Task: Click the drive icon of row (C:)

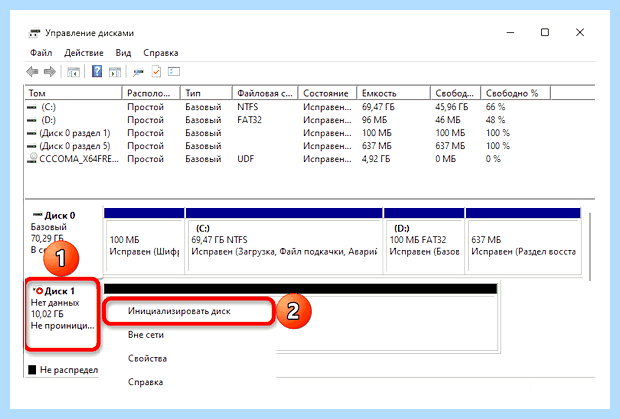Action: 32,107
